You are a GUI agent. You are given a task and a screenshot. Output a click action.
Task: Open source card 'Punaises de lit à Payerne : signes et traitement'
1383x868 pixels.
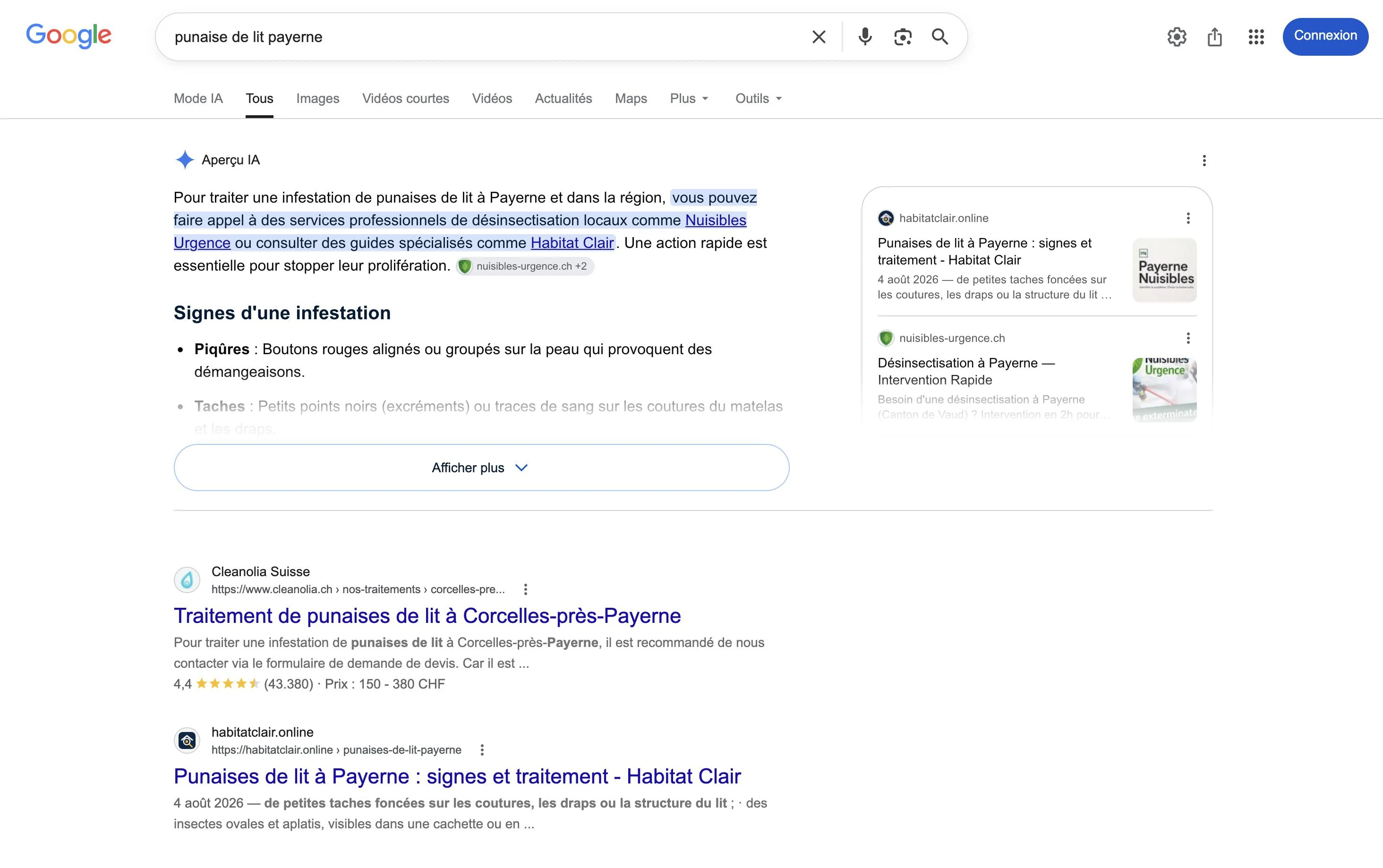point(984,251)
